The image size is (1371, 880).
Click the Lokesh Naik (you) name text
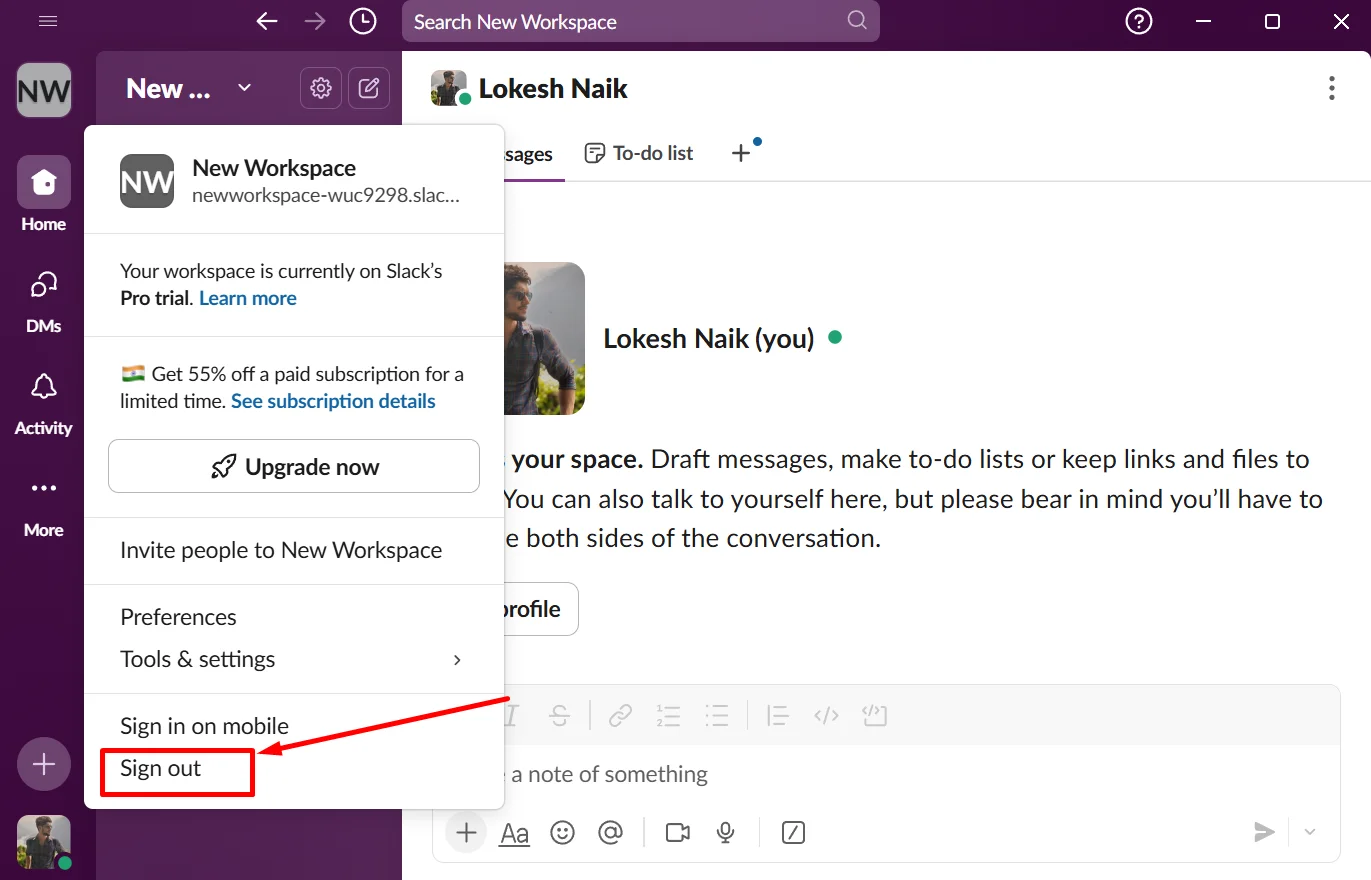(709, 339)
